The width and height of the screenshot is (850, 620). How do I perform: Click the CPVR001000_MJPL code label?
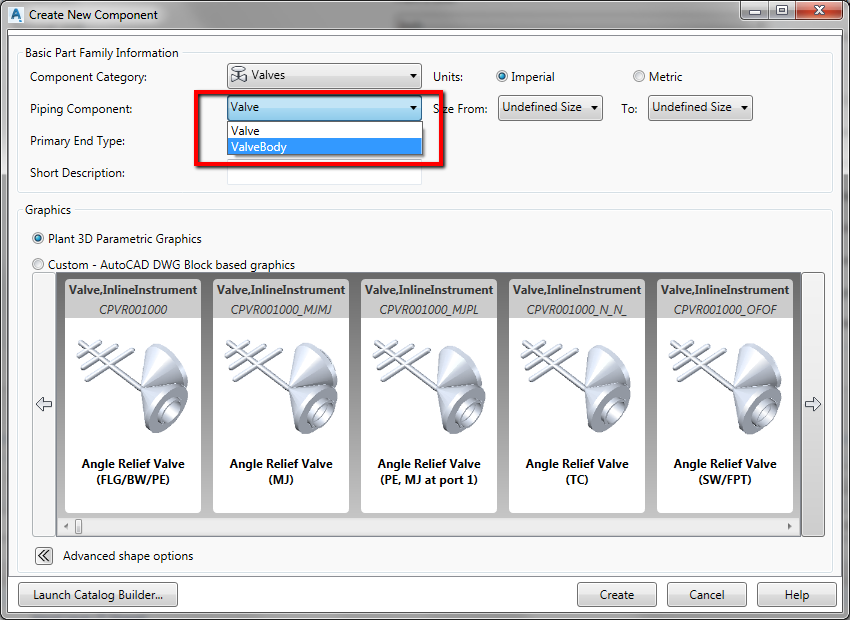click(x=429, y=309)
